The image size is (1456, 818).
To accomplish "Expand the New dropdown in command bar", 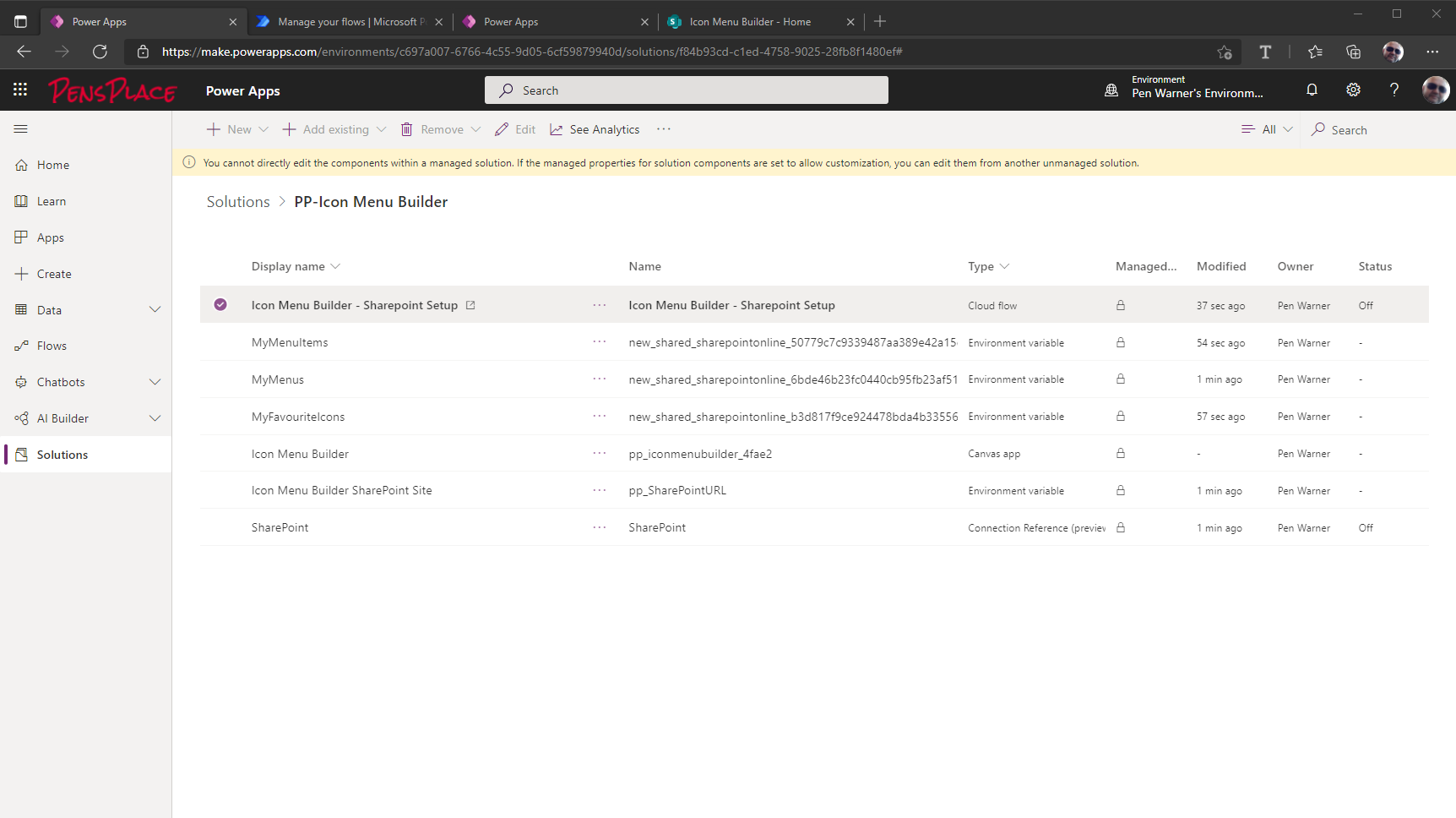I will coord(263,129).
